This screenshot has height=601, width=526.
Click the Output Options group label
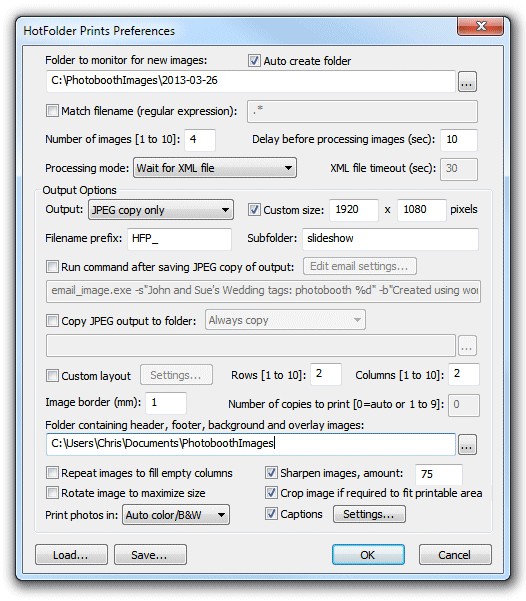[79, 190]
